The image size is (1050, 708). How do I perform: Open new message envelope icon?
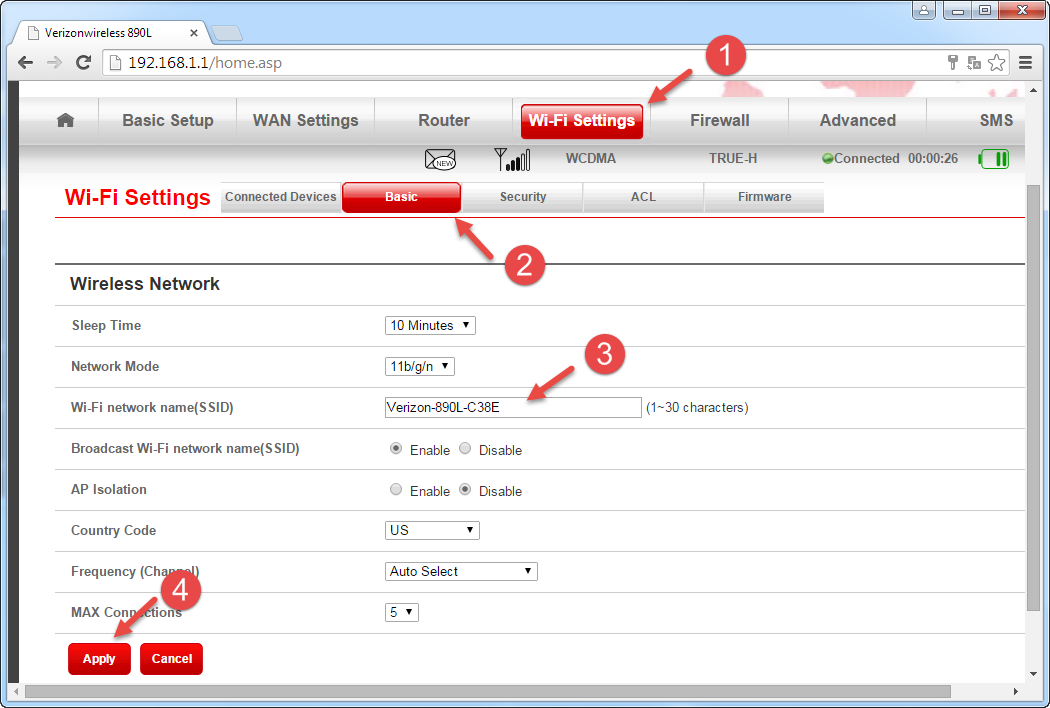click(440, 159)
